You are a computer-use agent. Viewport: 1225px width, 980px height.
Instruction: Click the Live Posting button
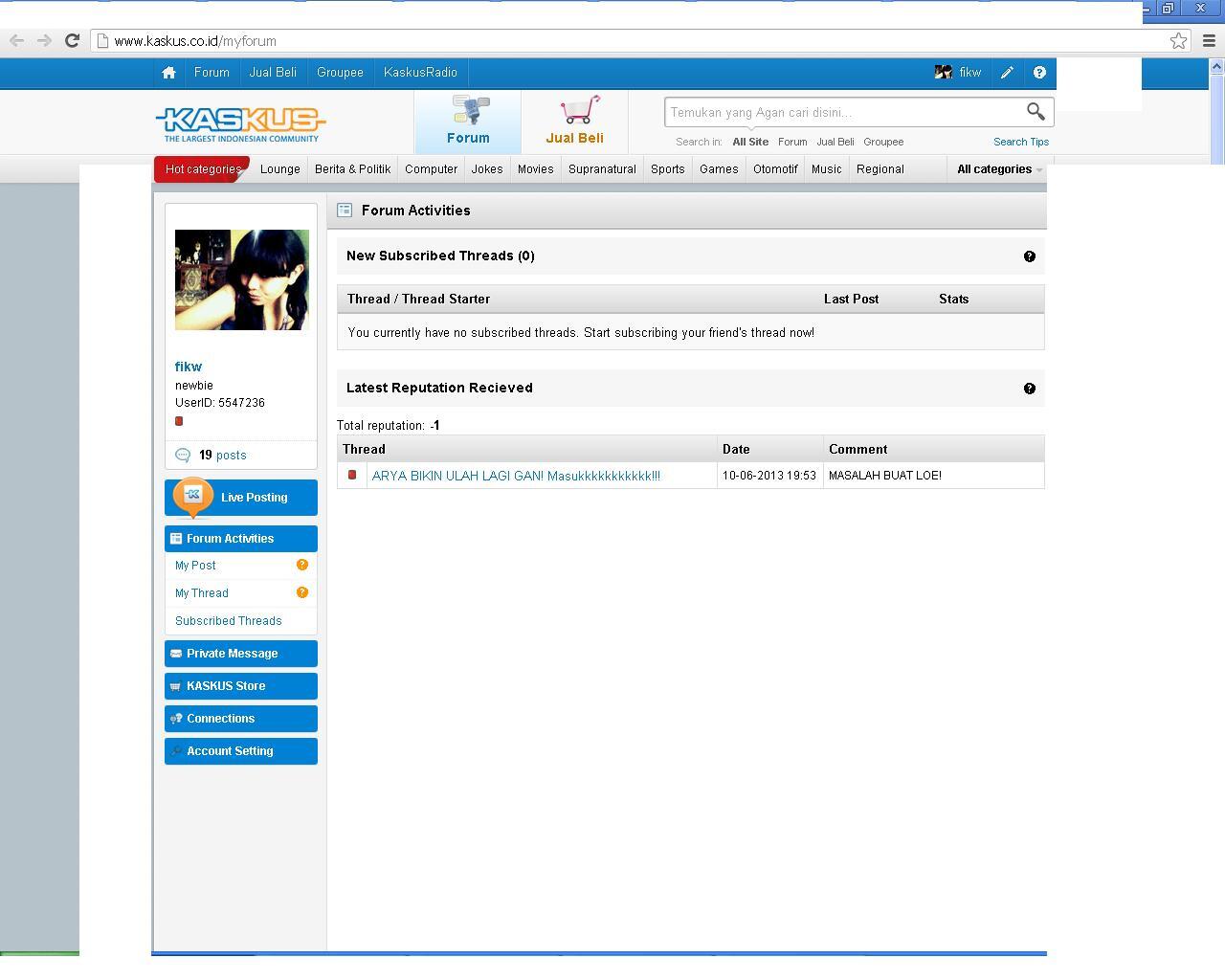(241, 498)
